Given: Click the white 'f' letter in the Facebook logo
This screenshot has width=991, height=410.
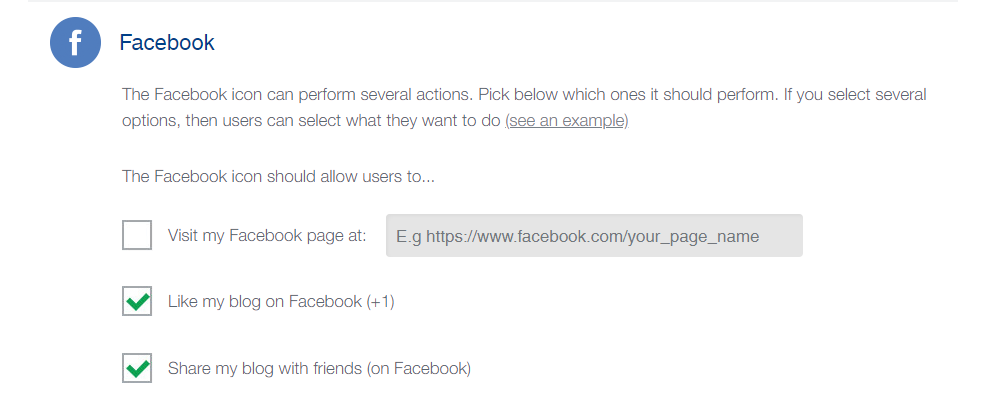Looking at the screenshot, I should pyautogui.click(x=76, y=45).
